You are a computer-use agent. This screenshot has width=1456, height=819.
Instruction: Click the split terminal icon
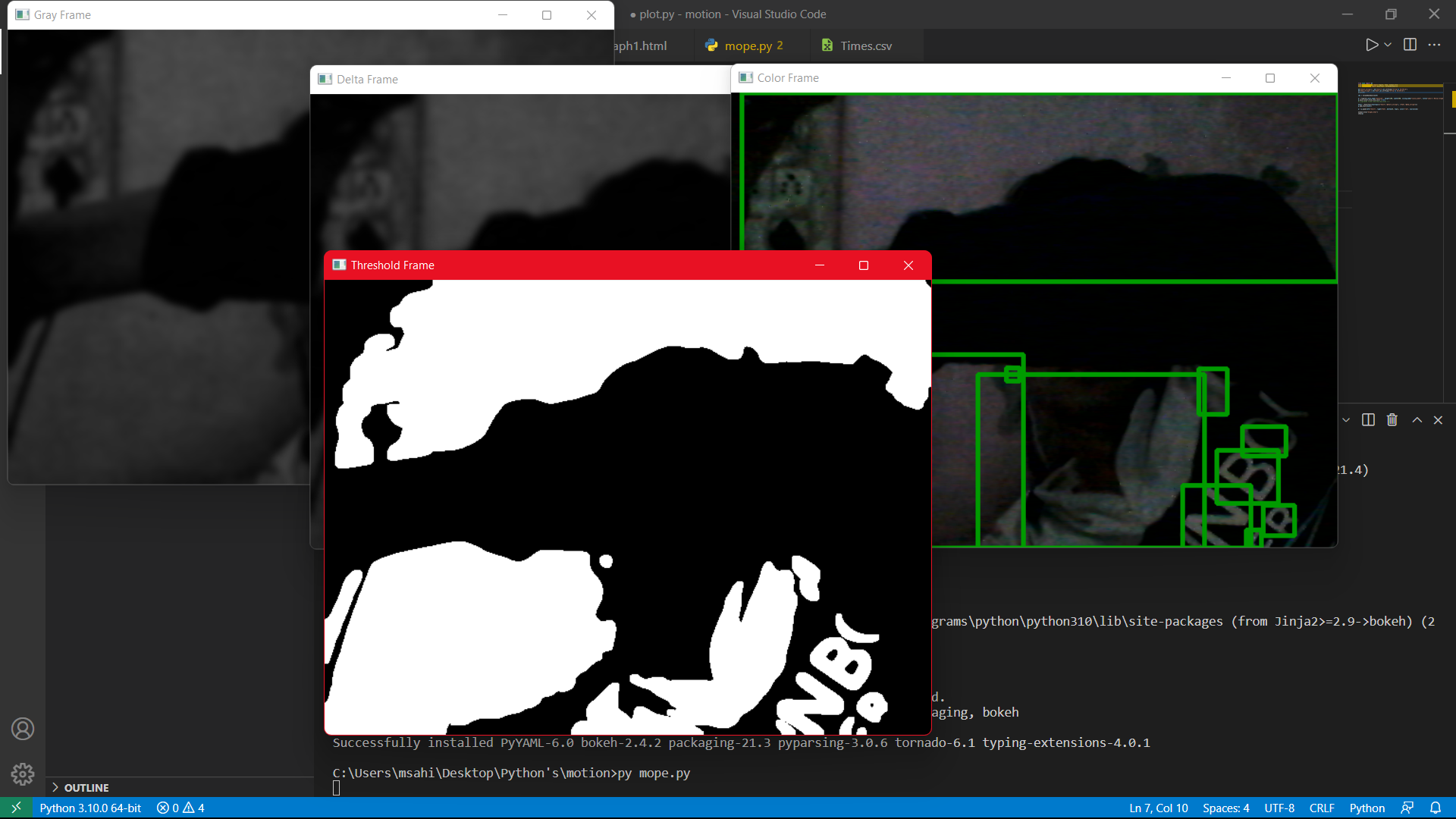coord(1368,420)
